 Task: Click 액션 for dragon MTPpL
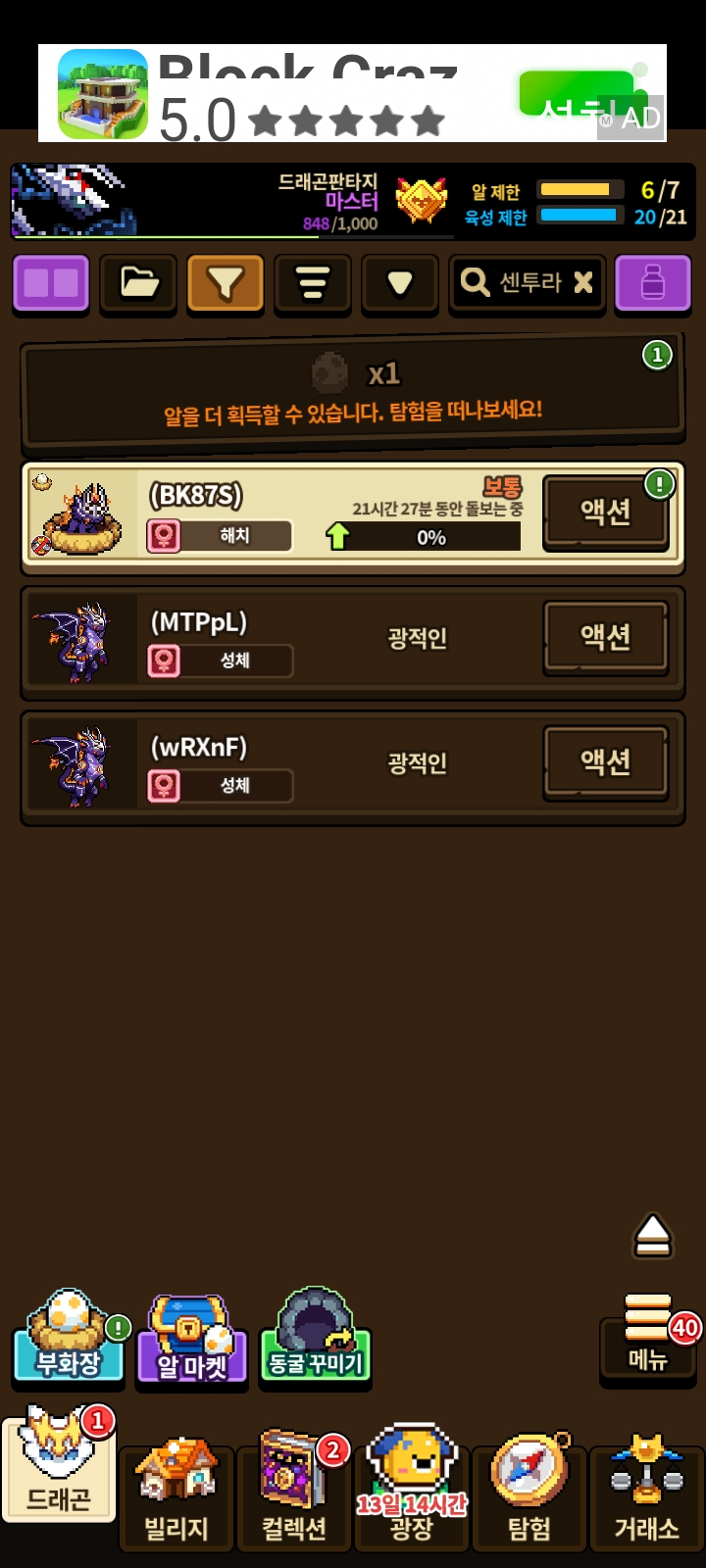tap(606, 637)
